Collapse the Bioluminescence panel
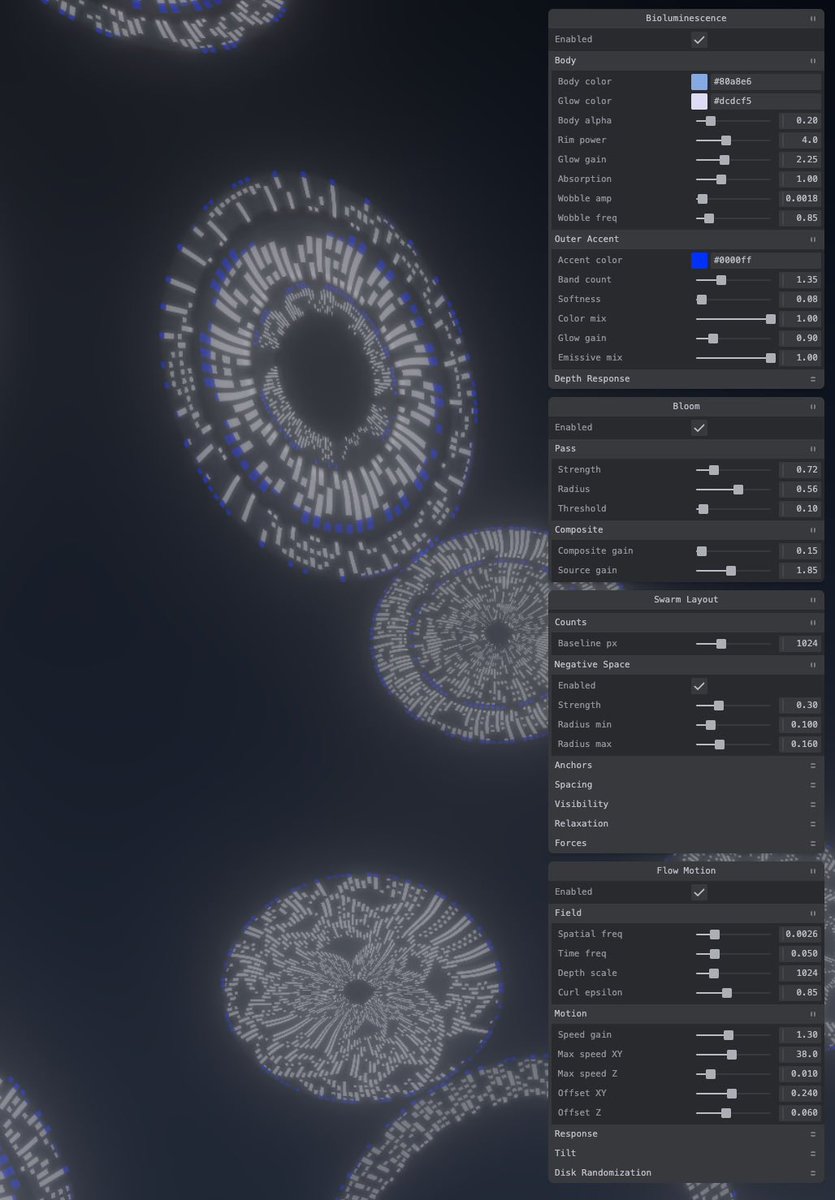The height and width of the screenshot is (1200, 835). point(686,18)
